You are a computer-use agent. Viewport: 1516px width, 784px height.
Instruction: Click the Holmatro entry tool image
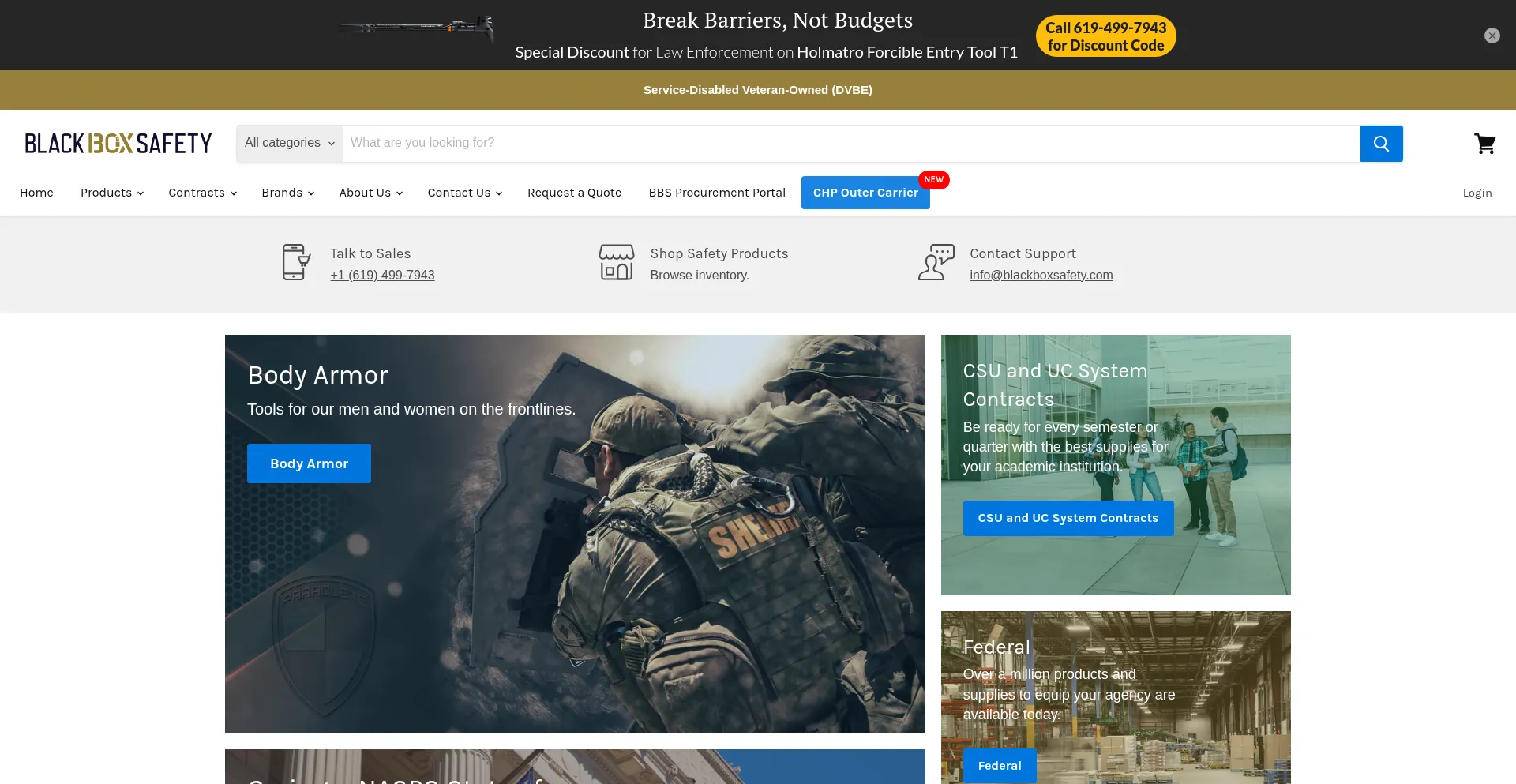click(x=417, y=28)
